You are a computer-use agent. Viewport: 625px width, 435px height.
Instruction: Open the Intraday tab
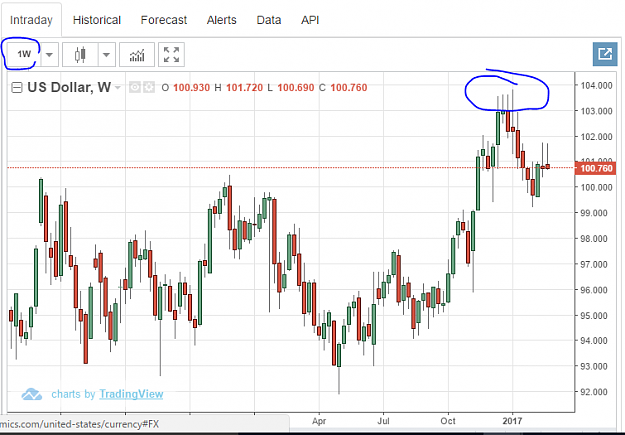pyautogui.click(x=31, y=20)
